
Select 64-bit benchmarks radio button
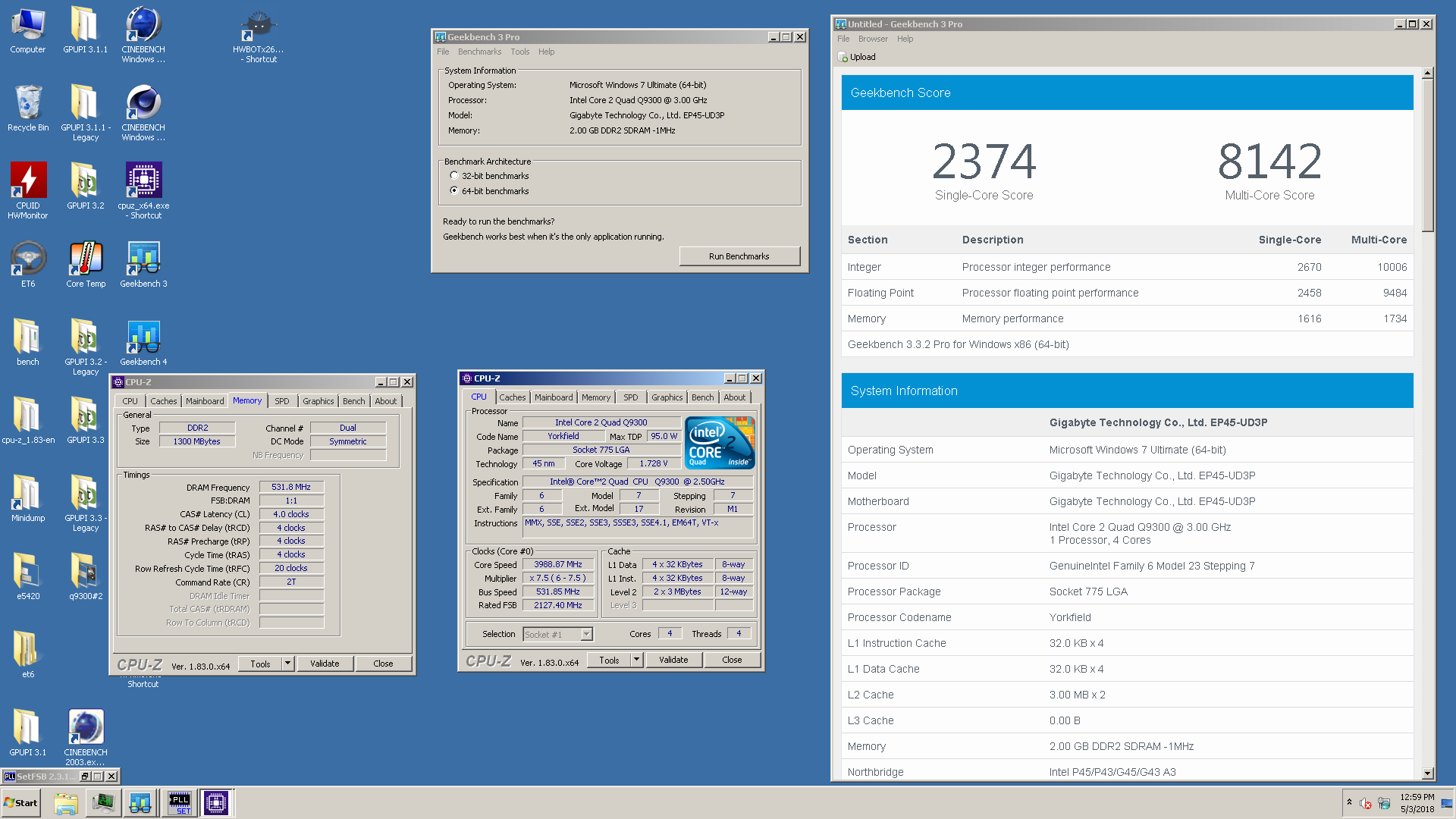[454, 191]
